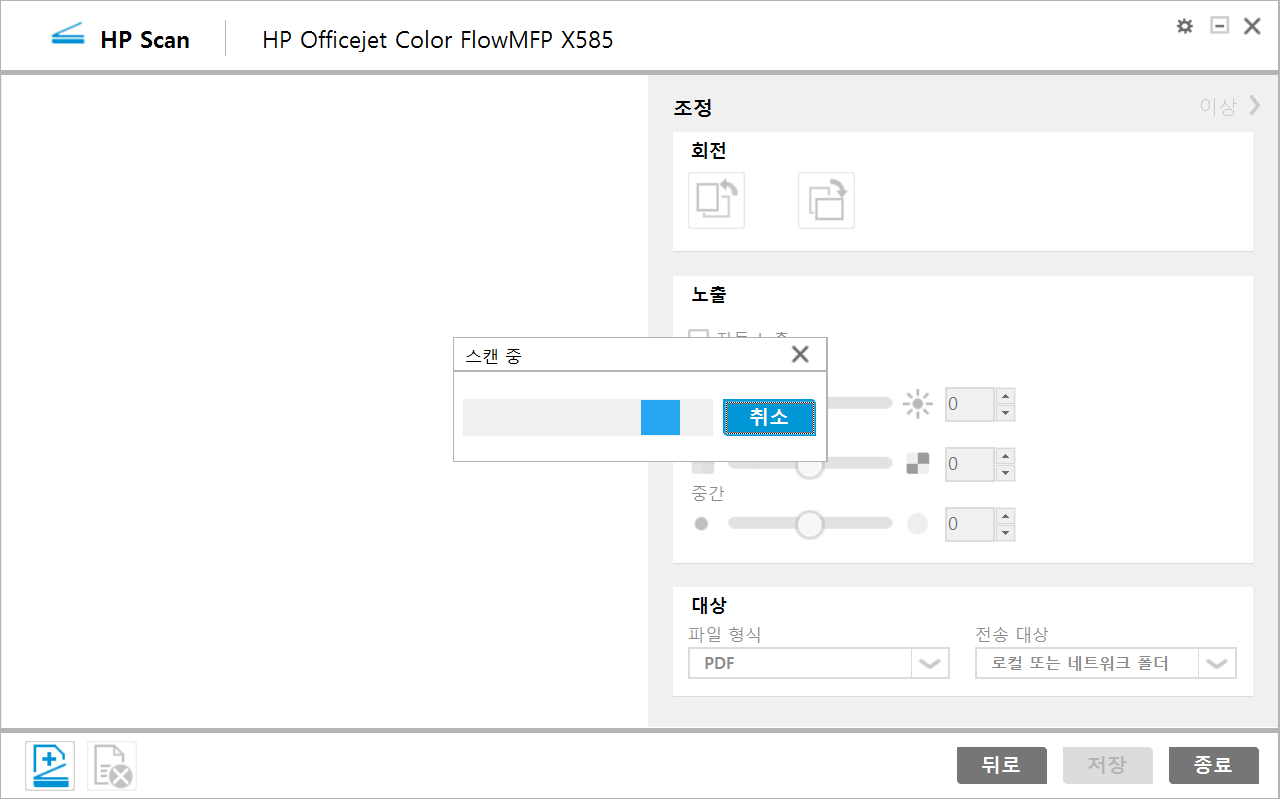Viewport: 1280px width, 799px height.
Task: Click the HP Officejet Color FlowMFP X585 title
Action: click(x=438, y=40)
